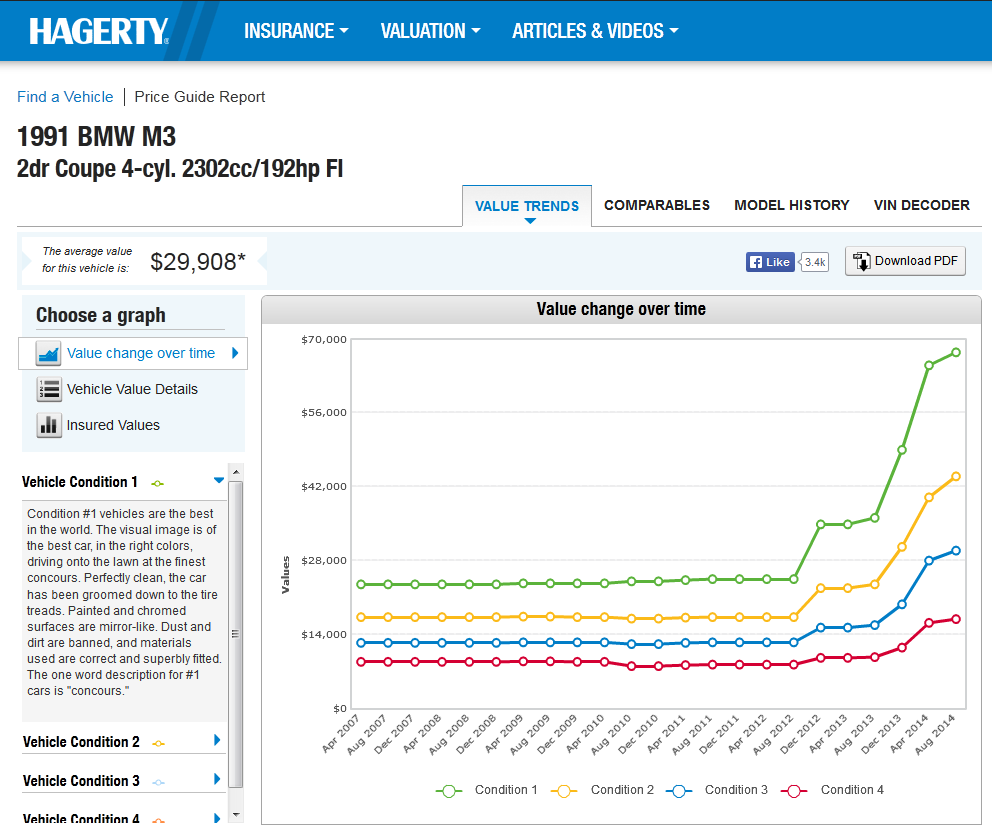
Task: Click the green marker next to Vehicle Condition 1
Action: [158, 483]
